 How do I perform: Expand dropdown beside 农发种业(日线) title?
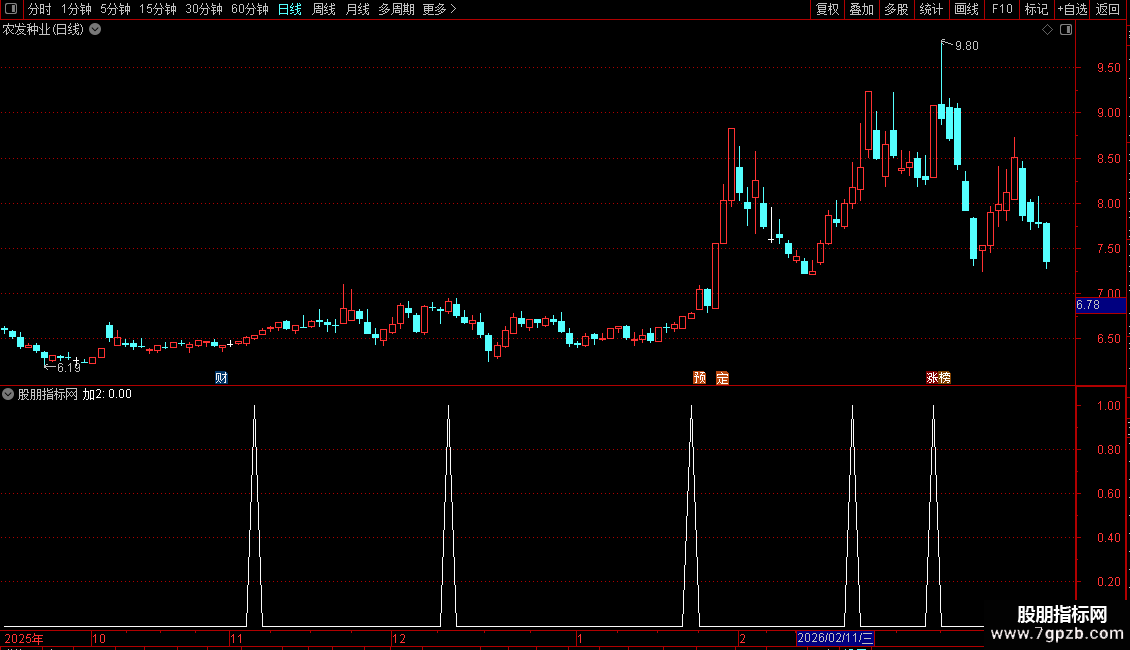coord(95,30)
